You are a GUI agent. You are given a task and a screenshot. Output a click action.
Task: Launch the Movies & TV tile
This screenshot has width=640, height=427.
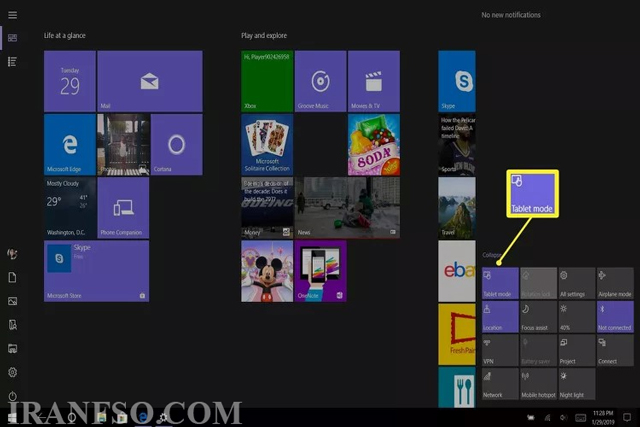click(374, 81)
